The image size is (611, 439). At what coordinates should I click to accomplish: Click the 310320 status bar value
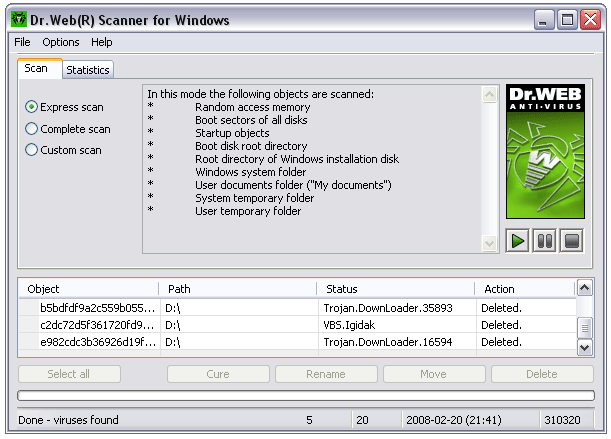tap(562, 420)
